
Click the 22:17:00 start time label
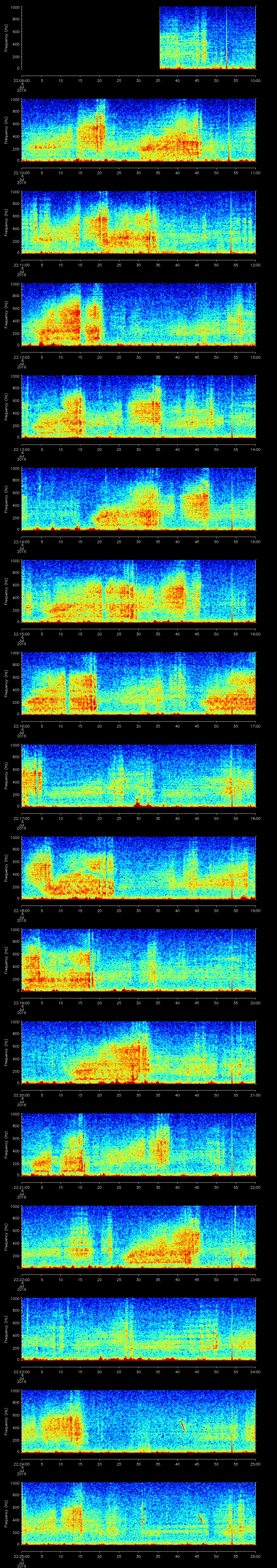pos(21,819)
